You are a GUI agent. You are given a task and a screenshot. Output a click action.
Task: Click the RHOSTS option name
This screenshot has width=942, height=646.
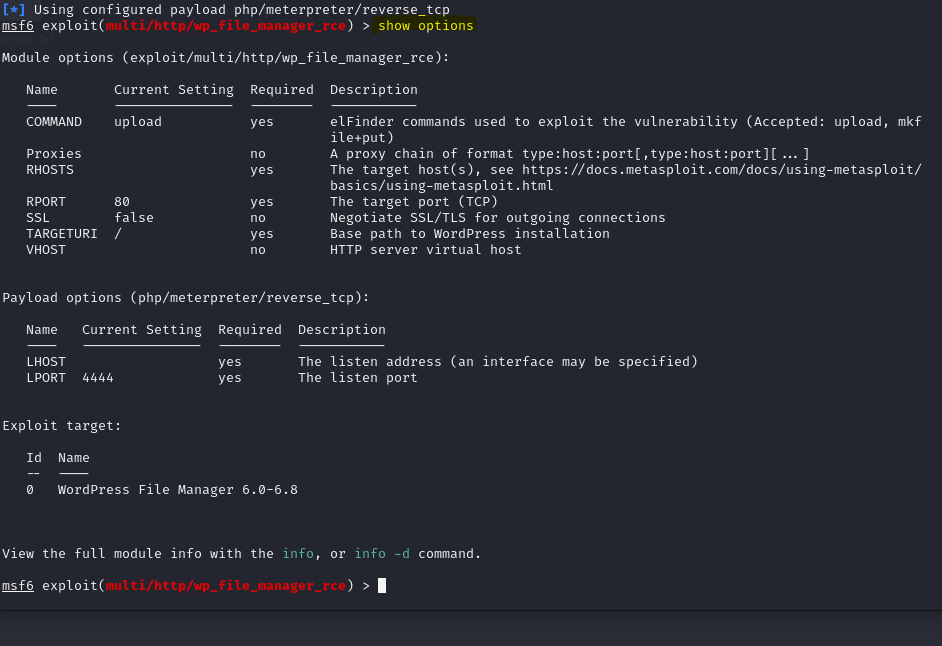tap(50, 169)
